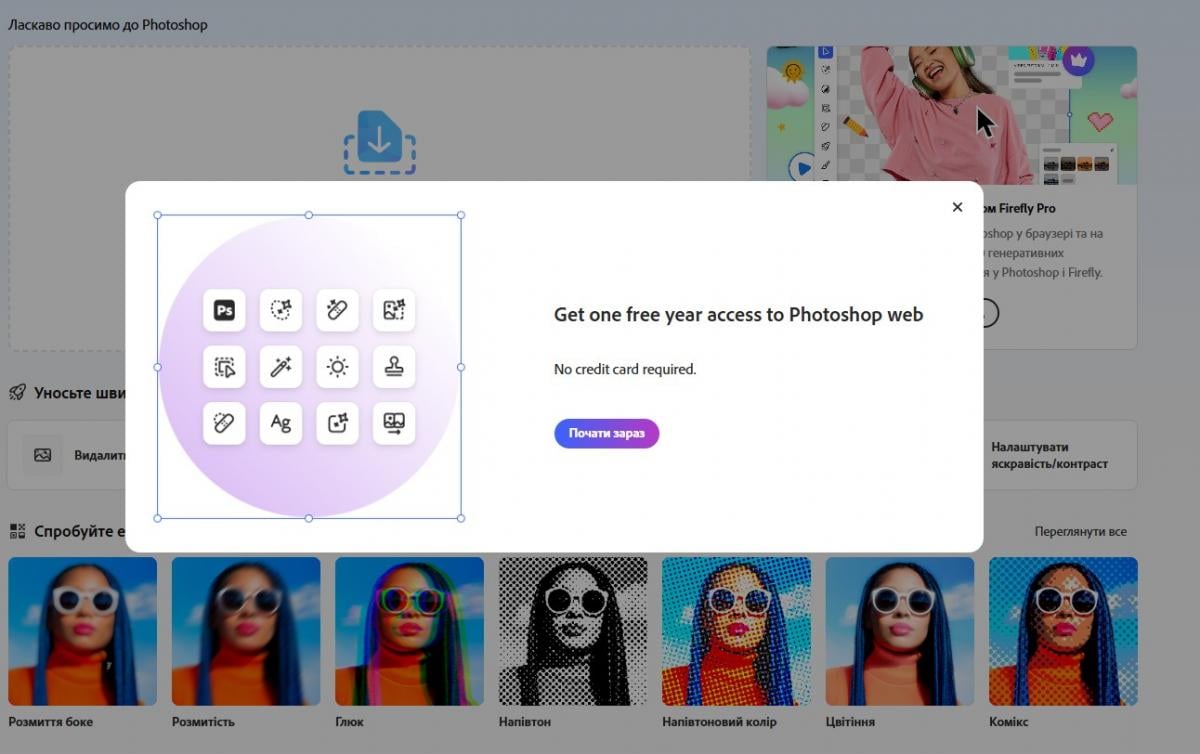Click the move selection arrow icon
Viewport: 1200px width, 754px height.
[x=224, y=367]
